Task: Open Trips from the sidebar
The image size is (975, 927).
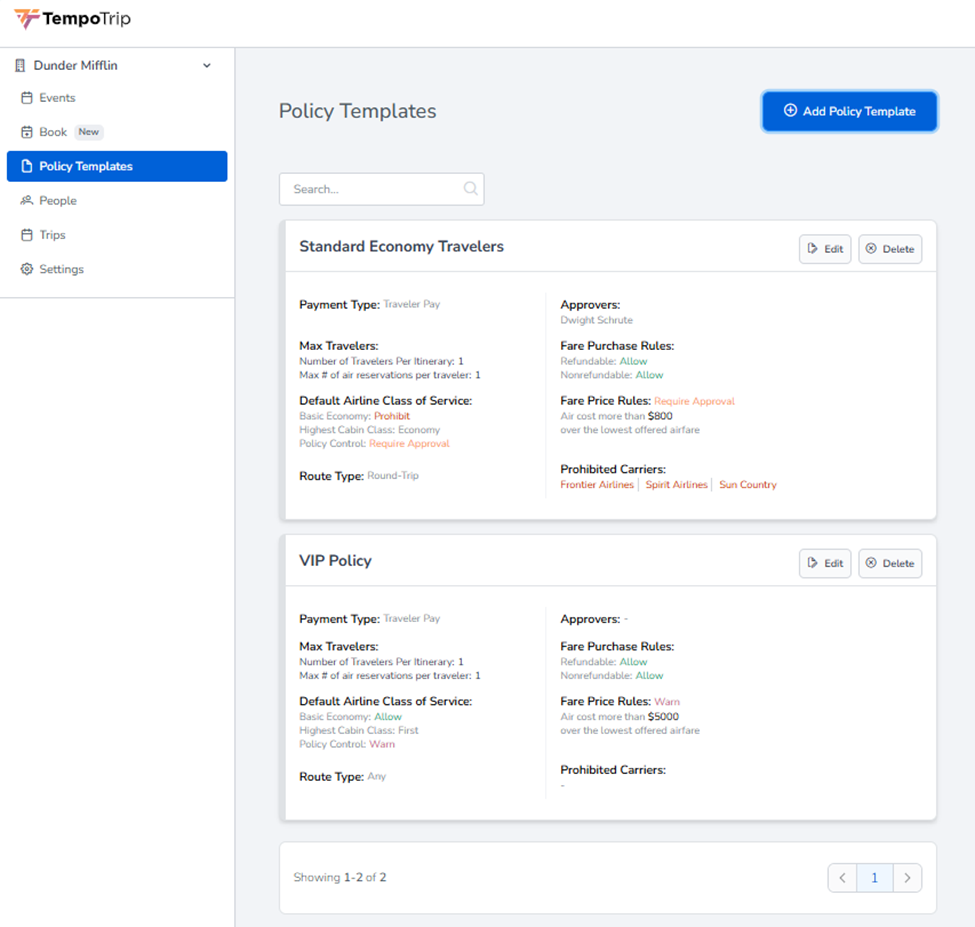Action: 52,235
